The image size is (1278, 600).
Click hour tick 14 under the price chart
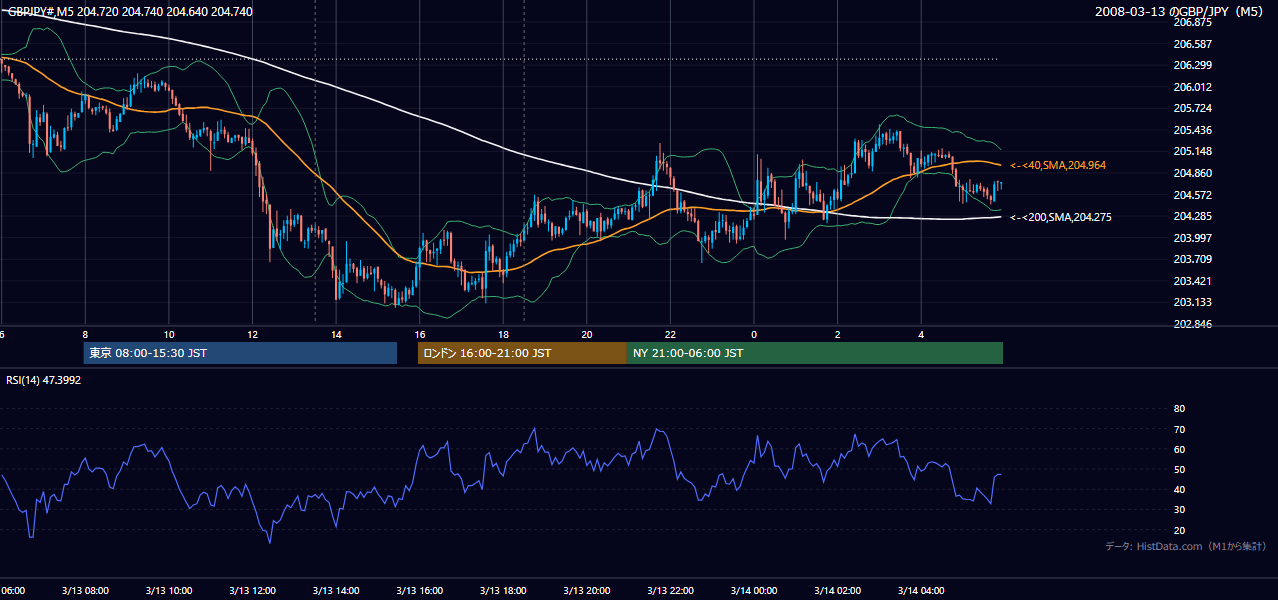[336, 334]
